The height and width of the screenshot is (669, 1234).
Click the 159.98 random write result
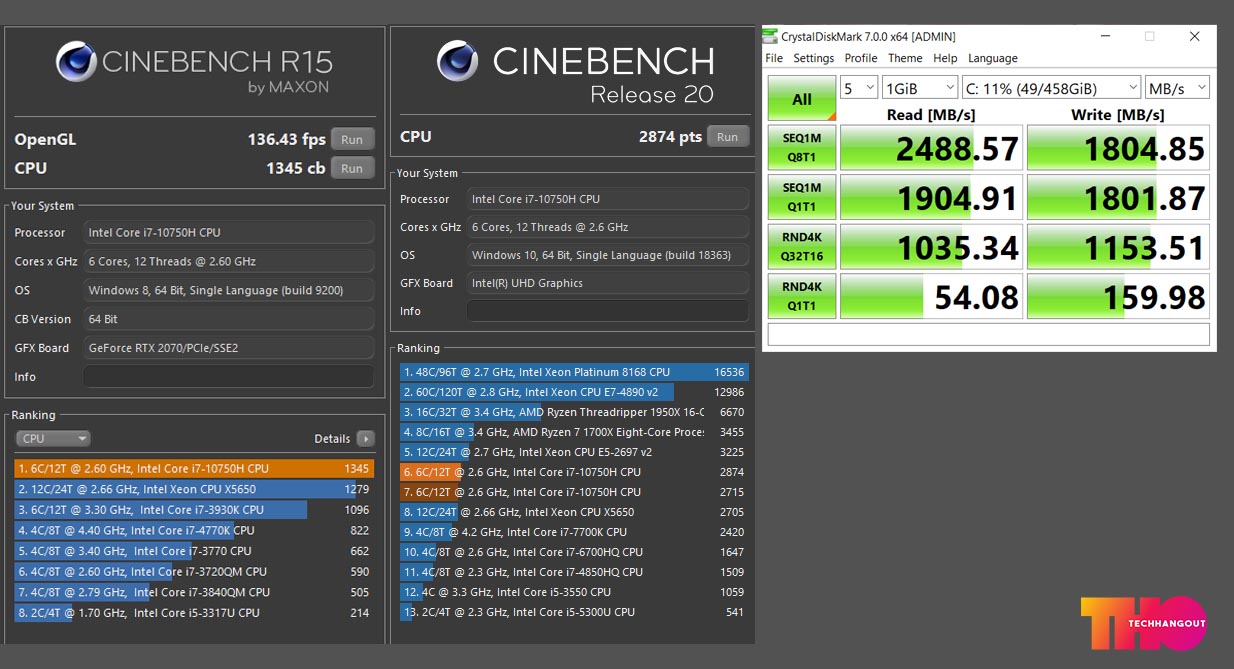(x=1118, y=296)
